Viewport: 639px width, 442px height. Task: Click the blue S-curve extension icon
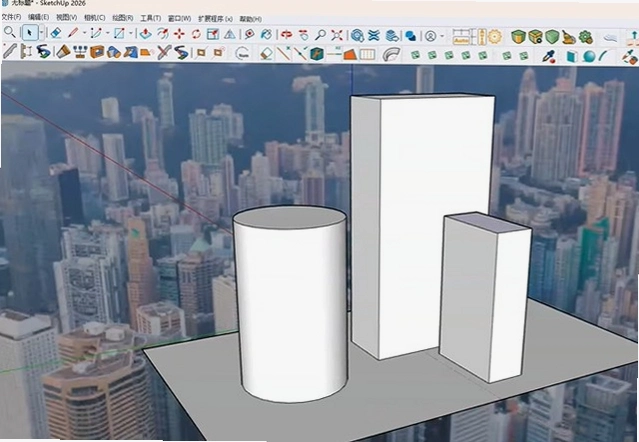(x=44, y=52)
